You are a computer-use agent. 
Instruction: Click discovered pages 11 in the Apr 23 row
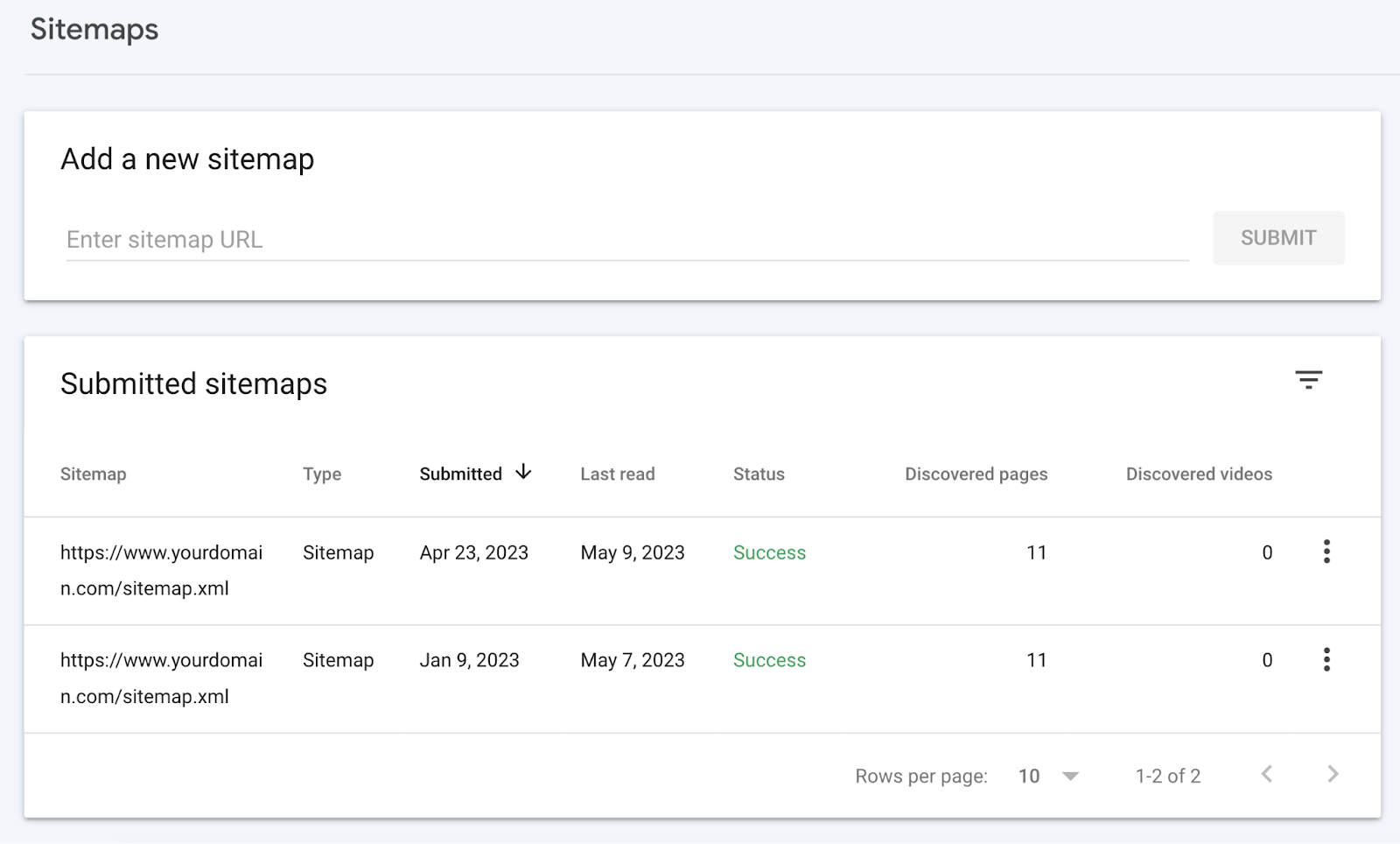click(x=1037, y=552)
